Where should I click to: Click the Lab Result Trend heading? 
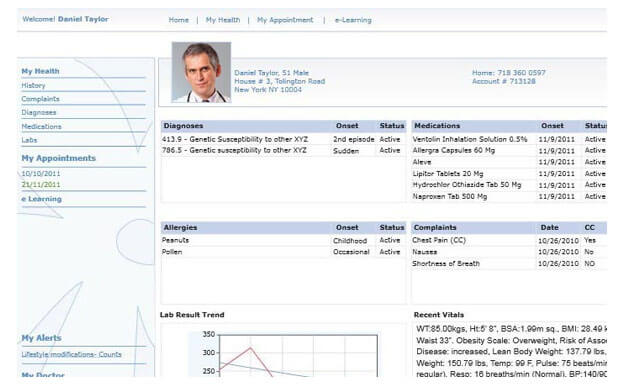[192, 315]
